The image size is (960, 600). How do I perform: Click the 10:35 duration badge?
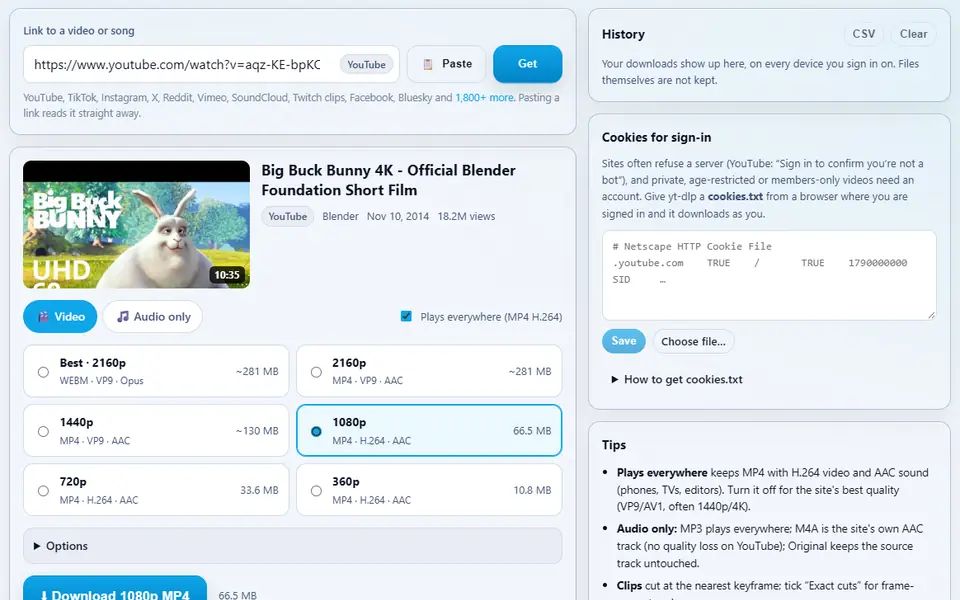tap(227, 275)
